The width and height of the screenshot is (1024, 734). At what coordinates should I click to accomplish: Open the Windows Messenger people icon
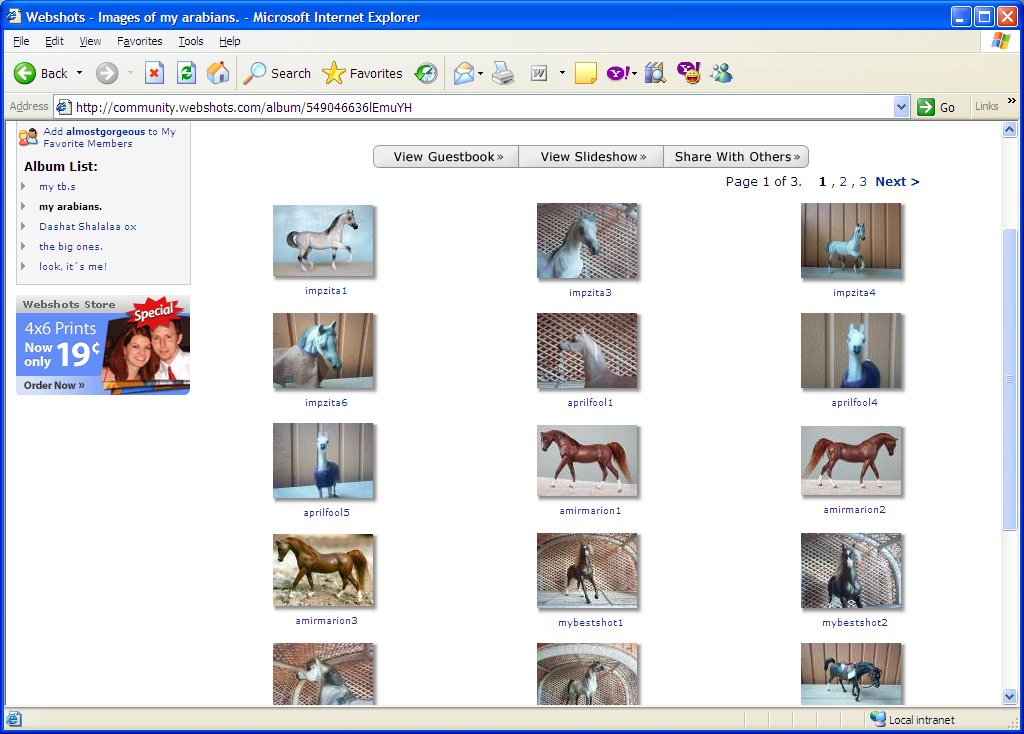(722, 73)
